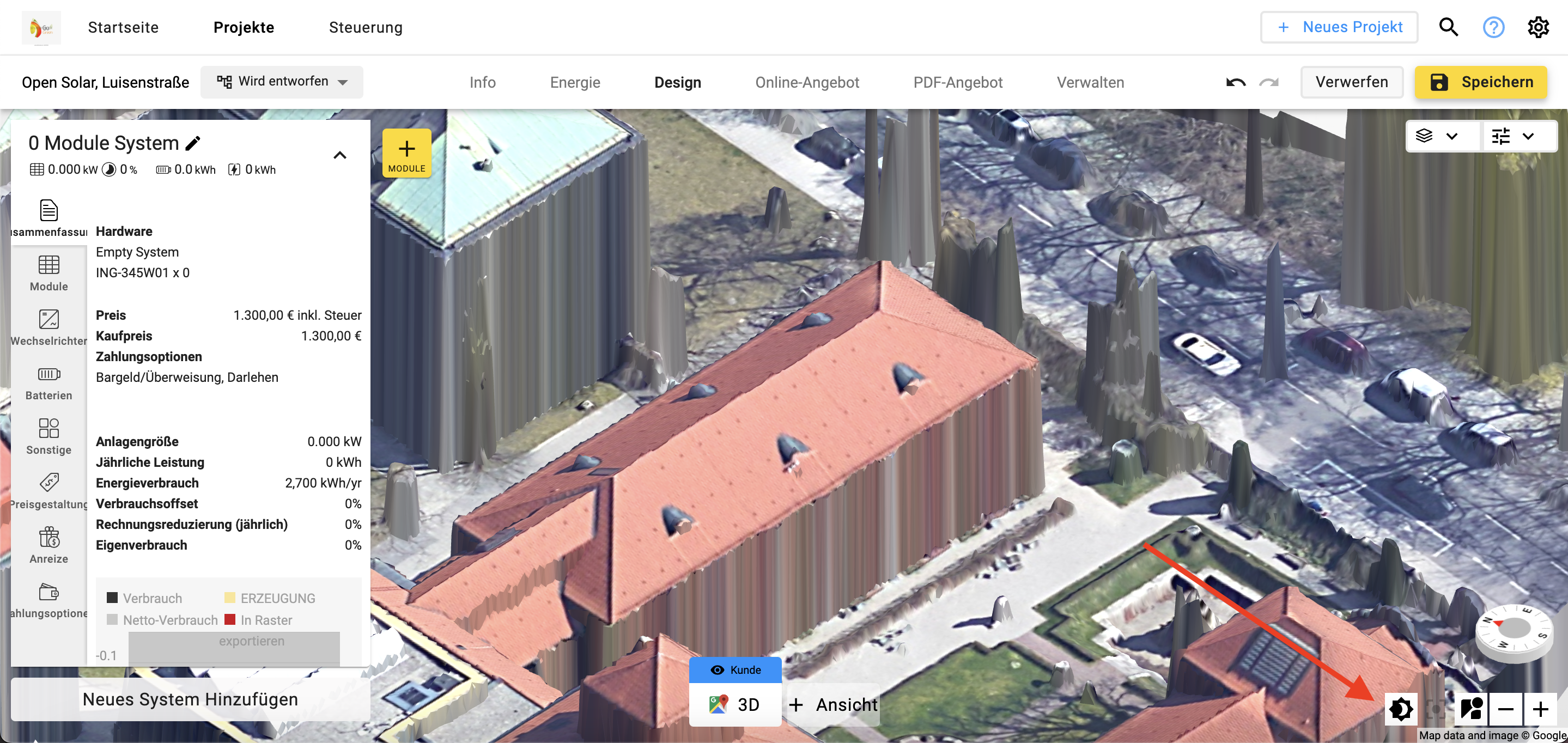
Task: Click Bargeld/Überweisung, Darlehen payment text
Action: [187, 377]
